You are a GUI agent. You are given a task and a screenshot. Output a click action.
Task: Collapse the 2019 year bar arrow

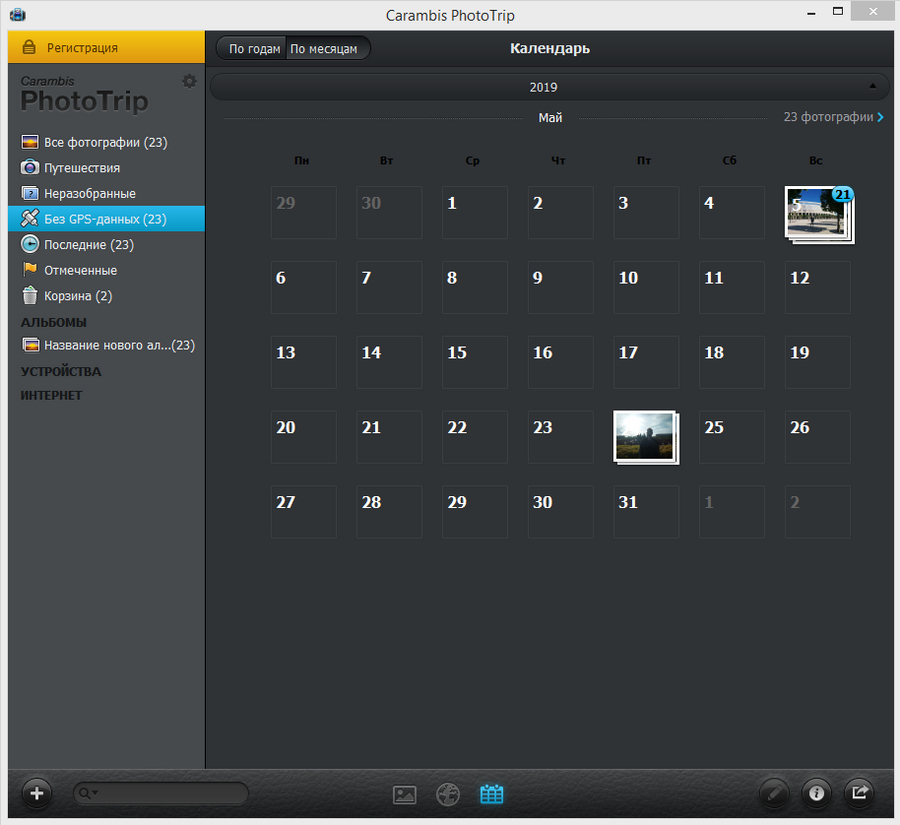[x=872, y=86]
